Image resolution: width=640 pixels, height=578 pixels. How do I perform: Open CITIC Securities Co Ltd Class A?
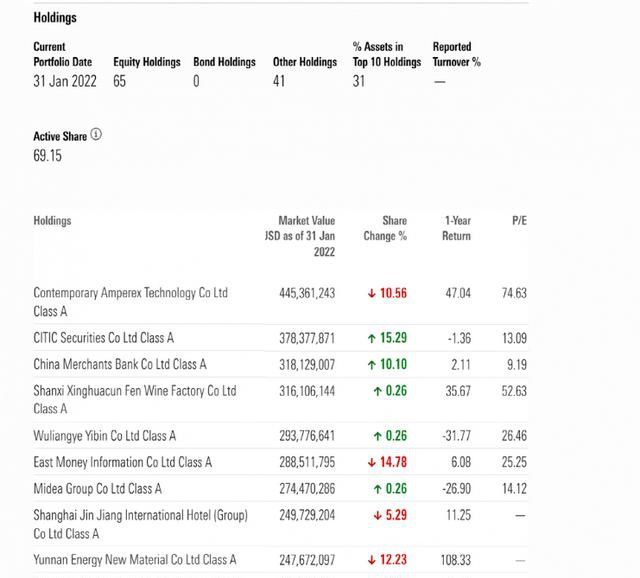(104, 338)
